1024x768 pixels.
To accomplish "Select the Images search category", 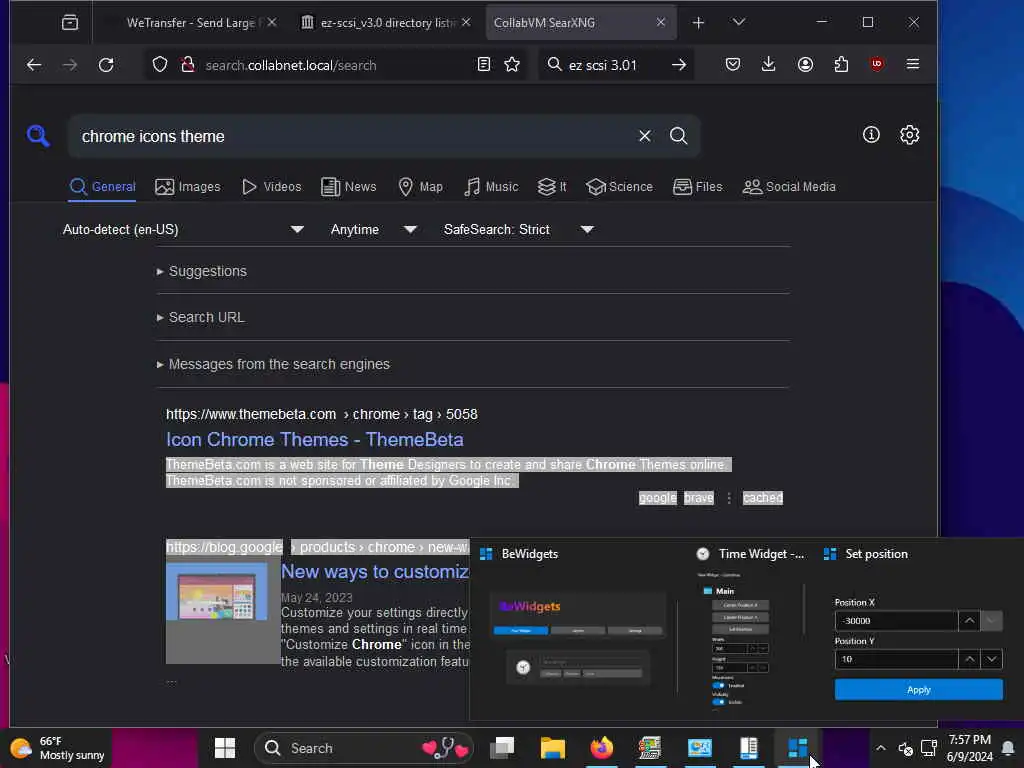I will coord(188,187).
